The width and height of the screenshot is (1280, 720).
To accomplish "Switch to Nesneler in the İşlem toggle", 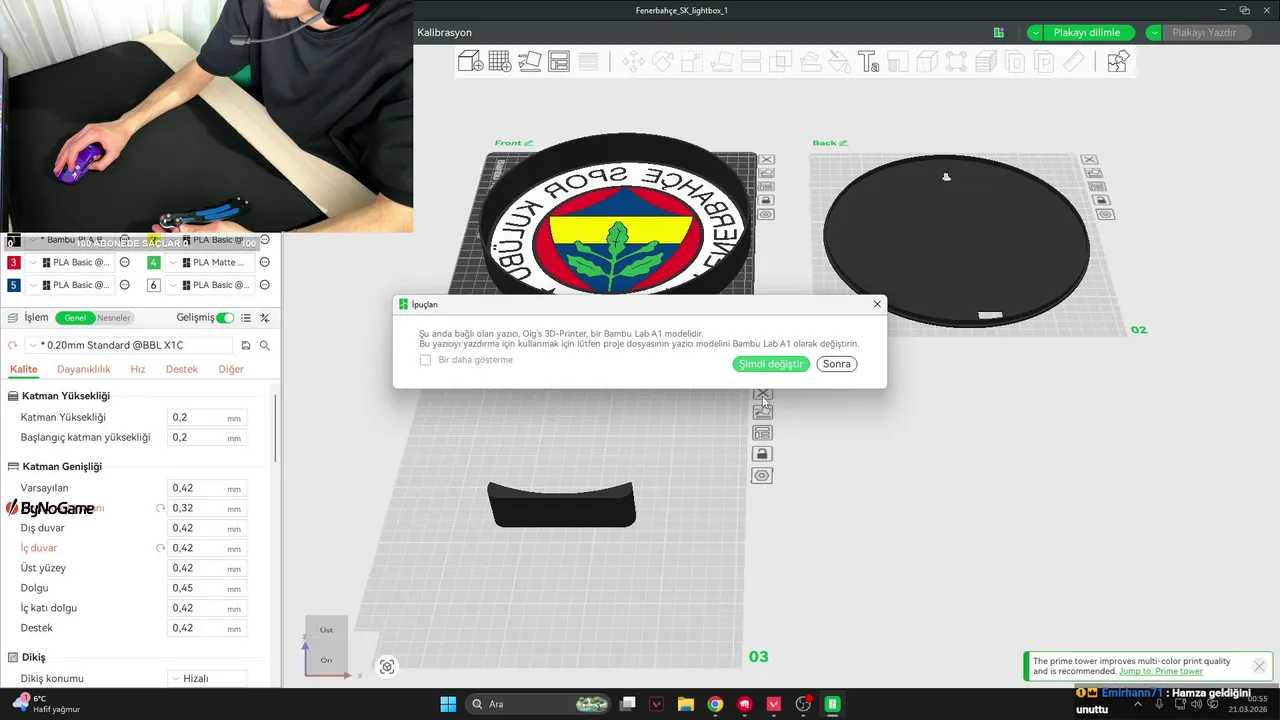I will click(x=113, y=318).
